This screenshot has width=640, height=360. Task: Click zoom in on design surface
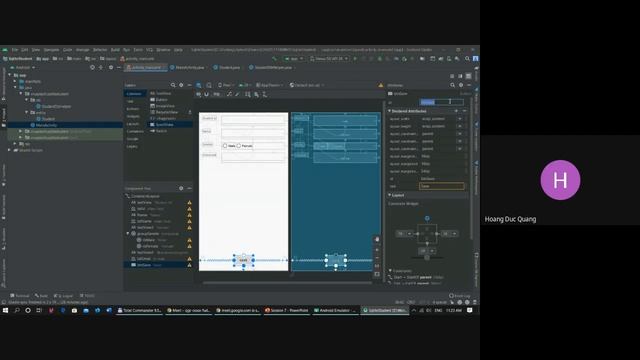377,249
